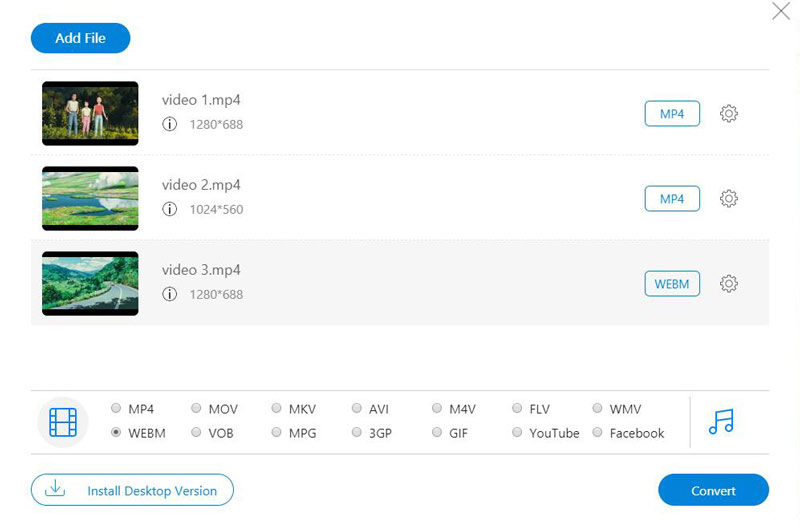Open the WEBM format badge for video 3.mp4

pos(672,284)
